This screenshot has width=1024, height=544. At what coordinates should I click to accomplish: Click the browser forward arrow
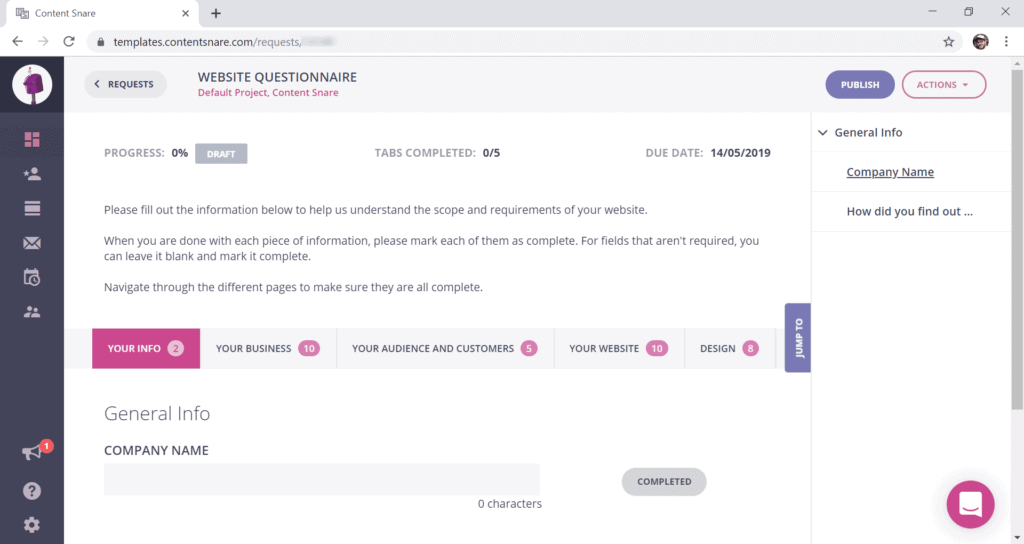pos(43,41)
